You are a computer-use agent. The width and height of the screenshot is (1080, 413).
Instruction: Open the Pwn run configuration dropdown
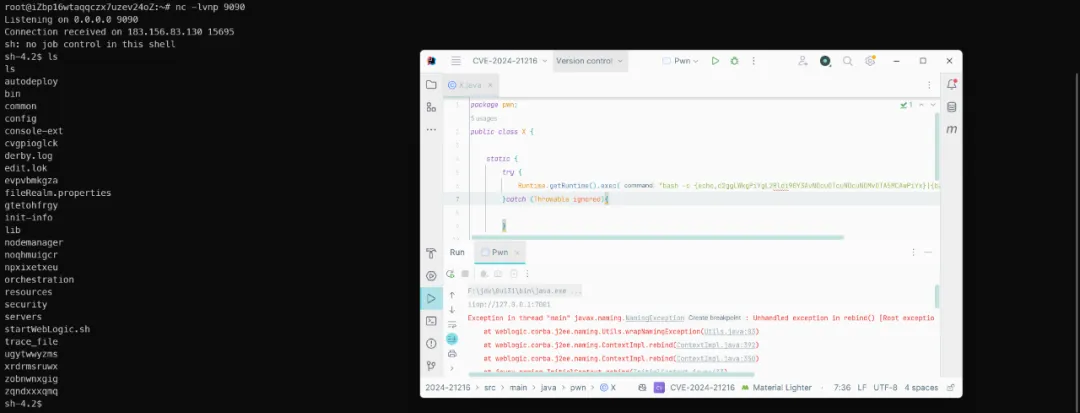pos(683,61)
